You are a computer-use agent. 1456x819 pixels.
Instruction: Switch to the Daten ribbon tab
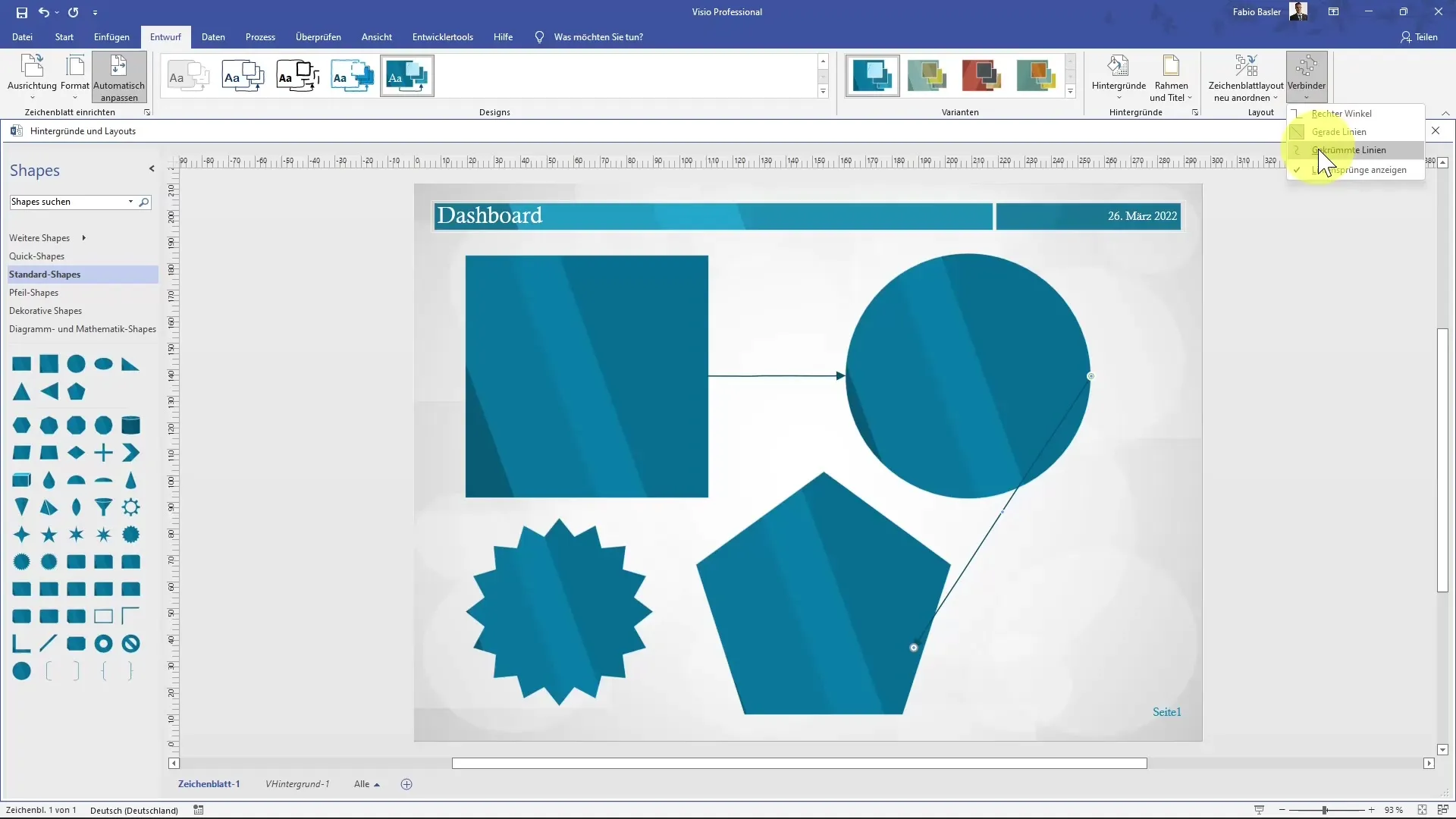(x=213, y=37)
